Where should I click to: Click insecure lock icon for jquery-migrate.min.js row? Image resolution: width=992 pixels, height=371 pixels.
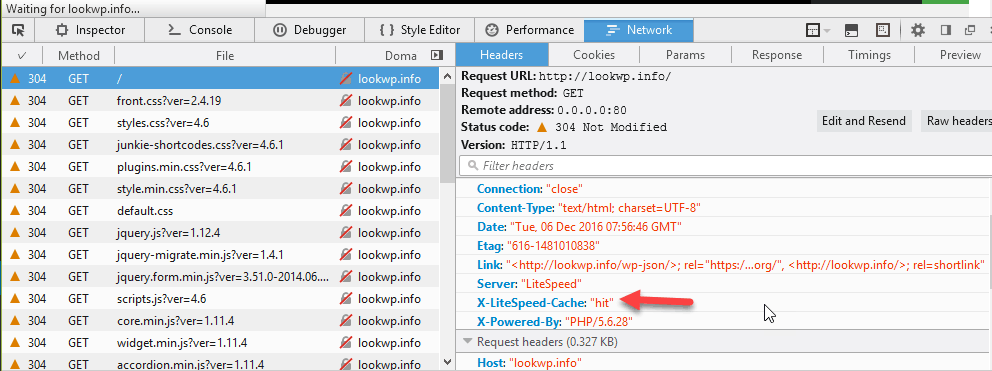345,255
